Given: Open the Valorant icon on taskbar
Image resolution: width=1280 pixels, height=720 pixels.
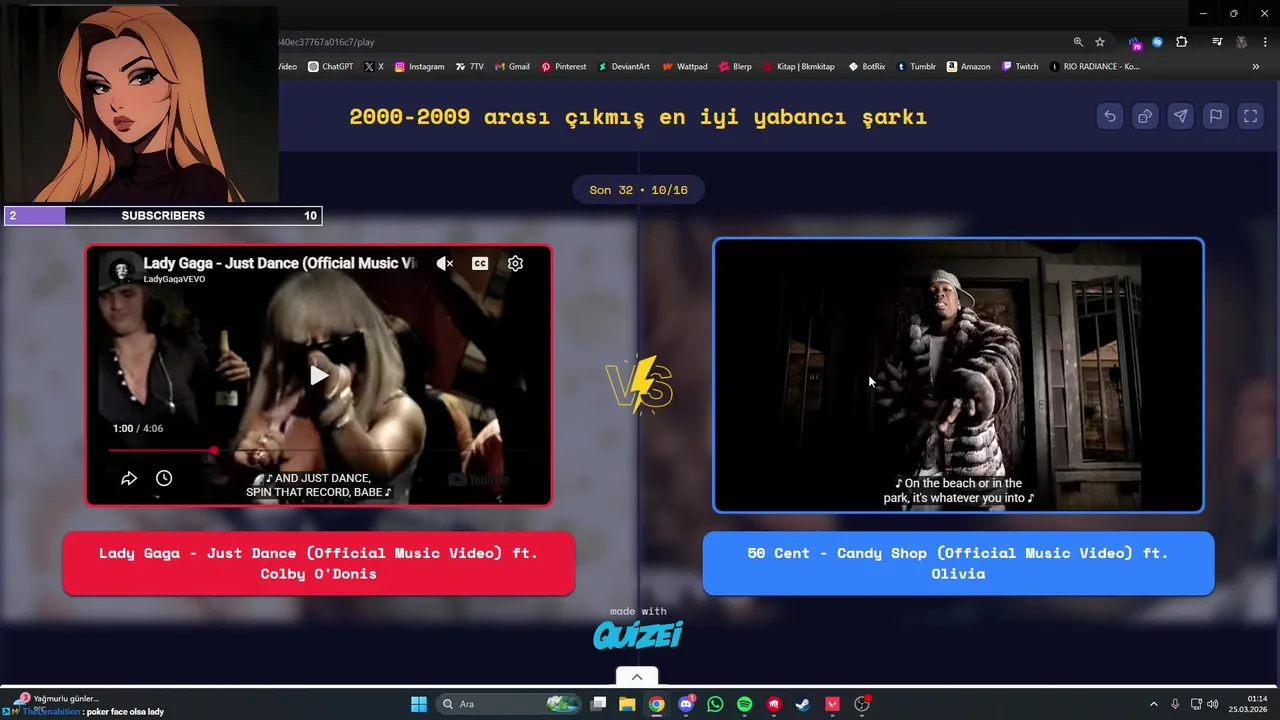Looking at the screenshot, I should pos(832,704).
